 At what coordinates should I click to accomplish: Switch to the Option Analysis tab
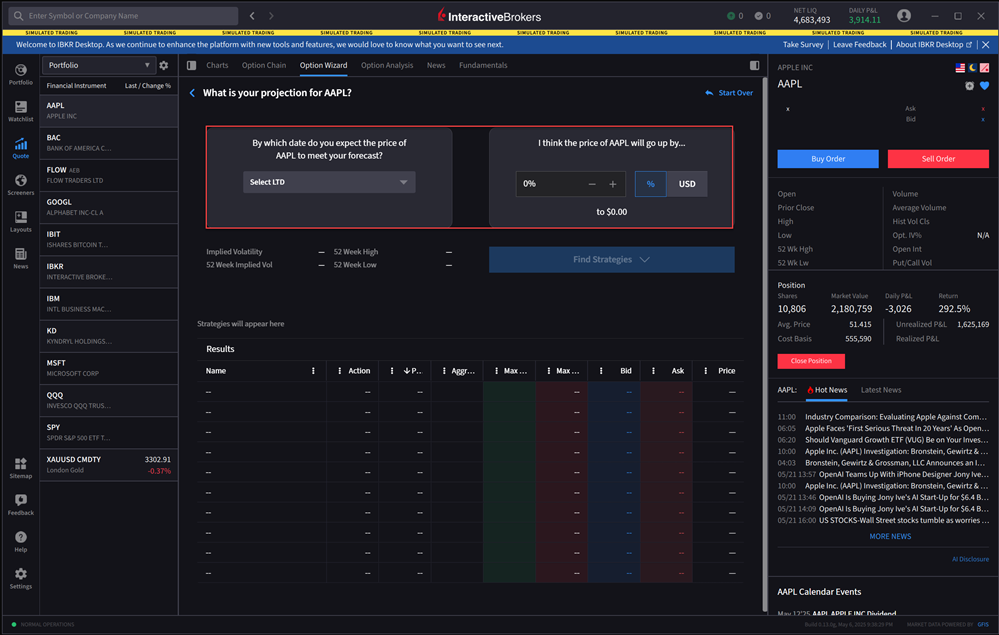coord(387,65)
